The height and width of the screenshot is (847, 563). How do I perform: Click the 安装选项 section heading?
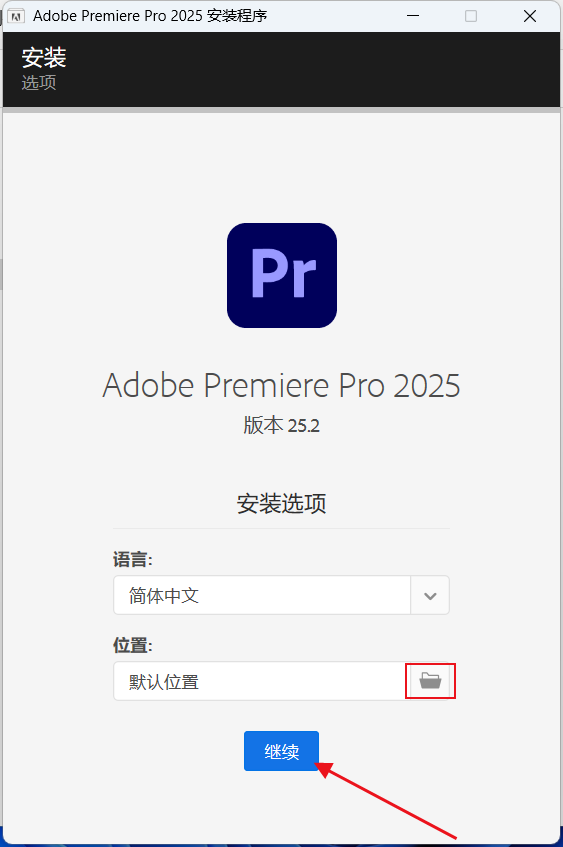point(282,503)
